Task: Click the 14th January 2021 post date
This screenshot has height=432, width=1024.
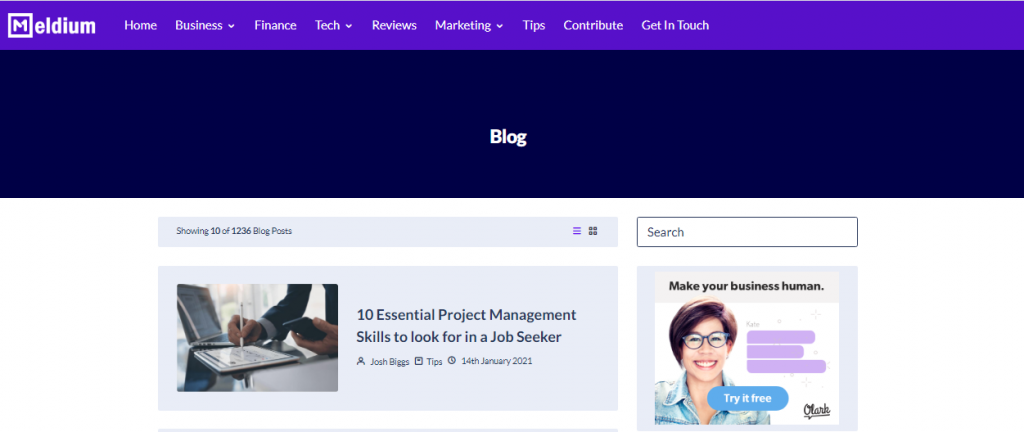Action: (496, 360)
